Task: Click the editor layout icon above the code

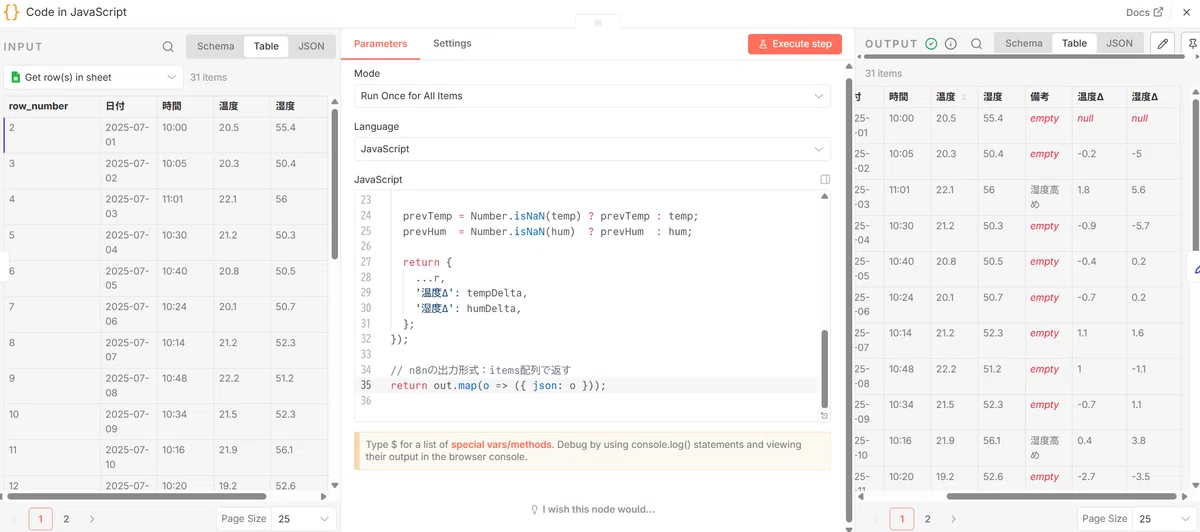Action: point(825,180)
